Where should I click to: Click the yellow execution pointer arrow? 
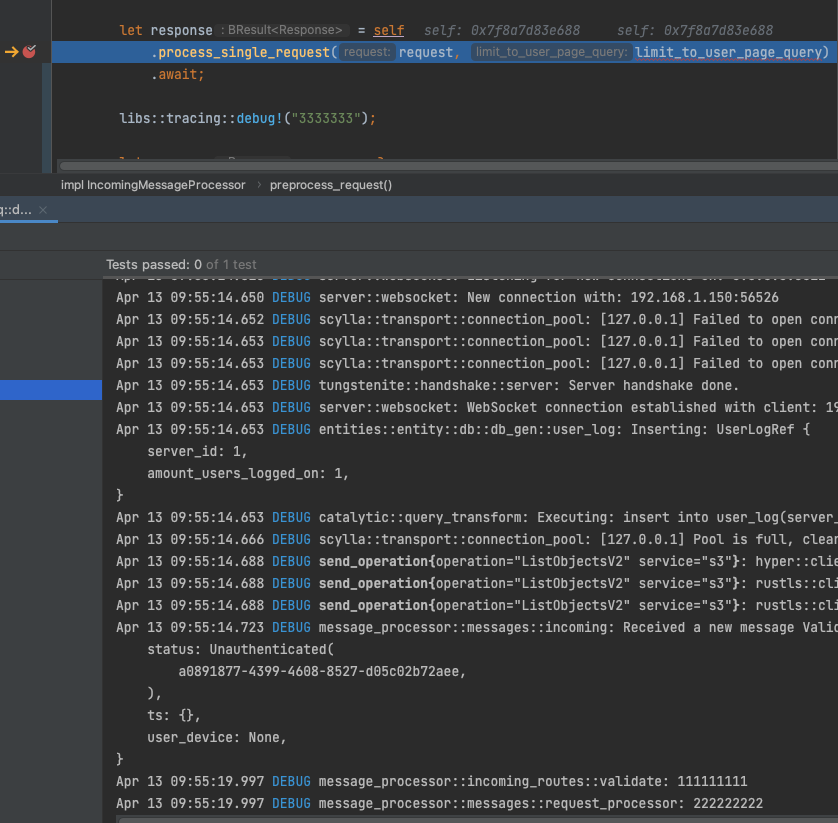click(x=12, y=52)
